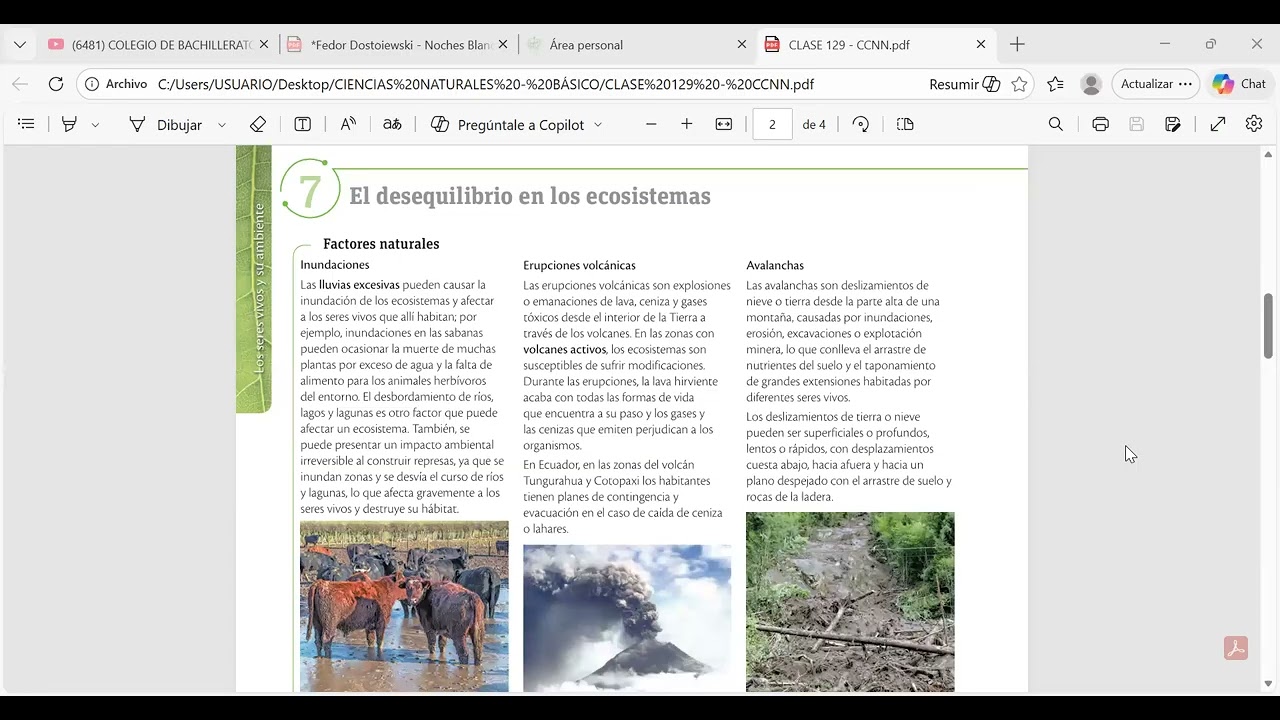Click the 'Avalanchas' heading
The image size is (1280, 720).
click(775, 266)
